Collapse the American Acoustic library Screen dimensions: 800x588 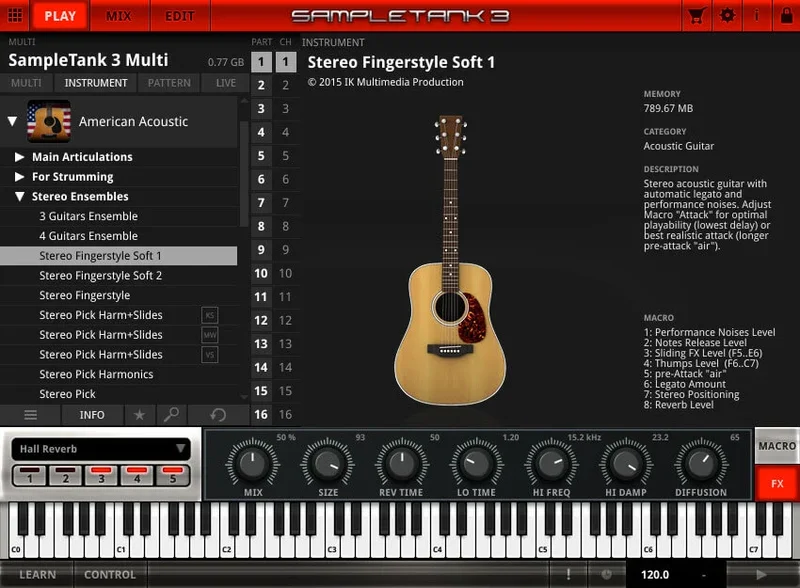click(12, 121)
